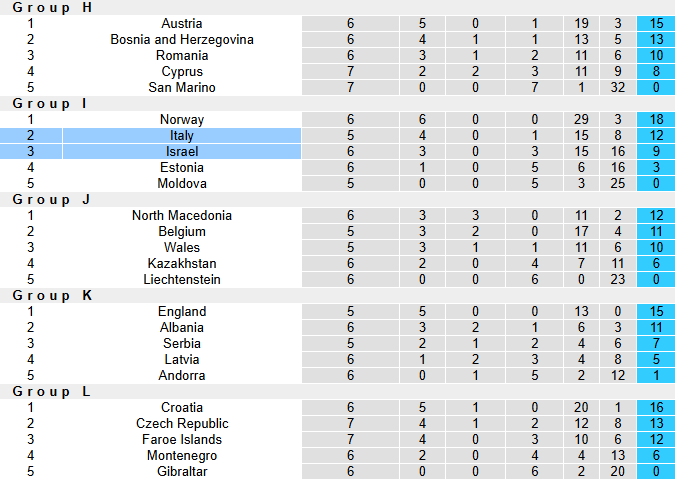Select the Norway team link
The width and height of the screenshot is (675, 479).
click(x=181, y=119)
